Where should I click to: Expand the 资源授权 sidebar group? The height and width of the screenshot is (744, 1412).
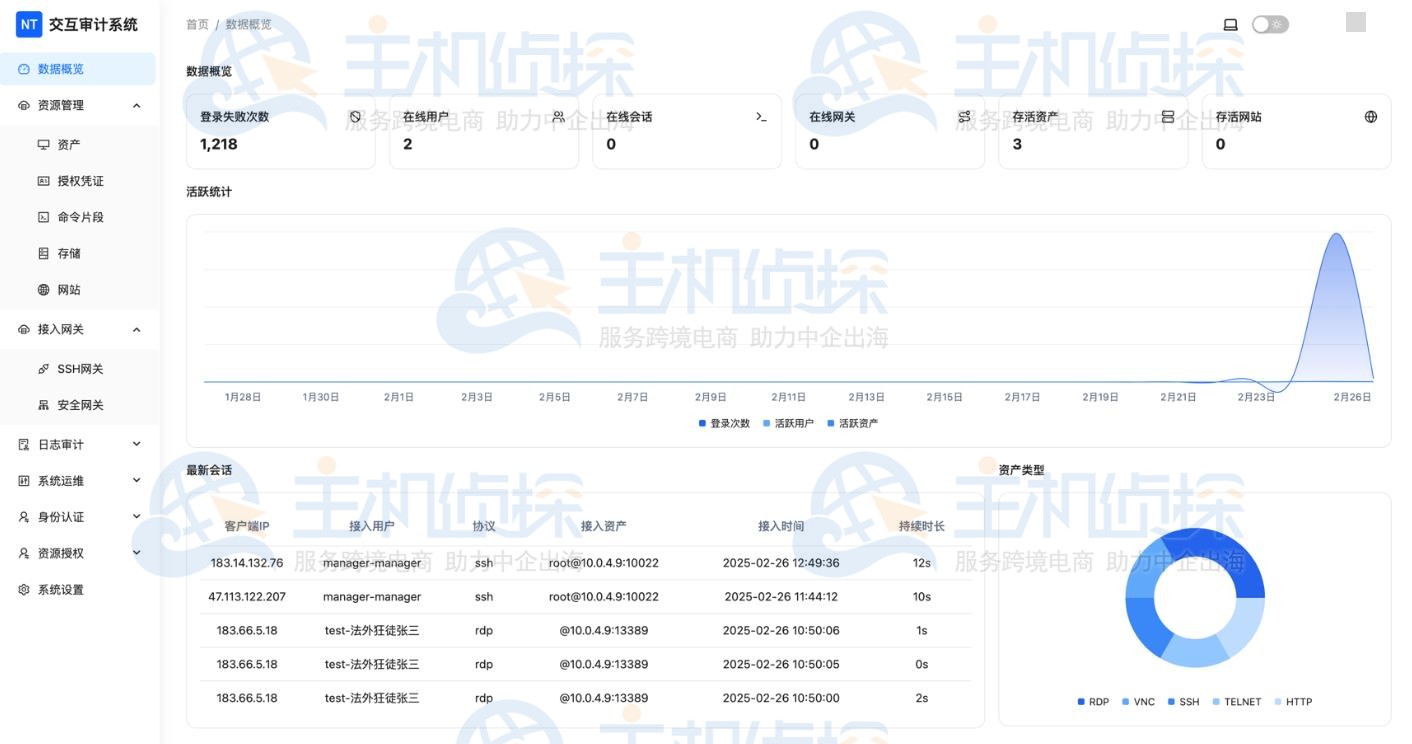(78, 553)
